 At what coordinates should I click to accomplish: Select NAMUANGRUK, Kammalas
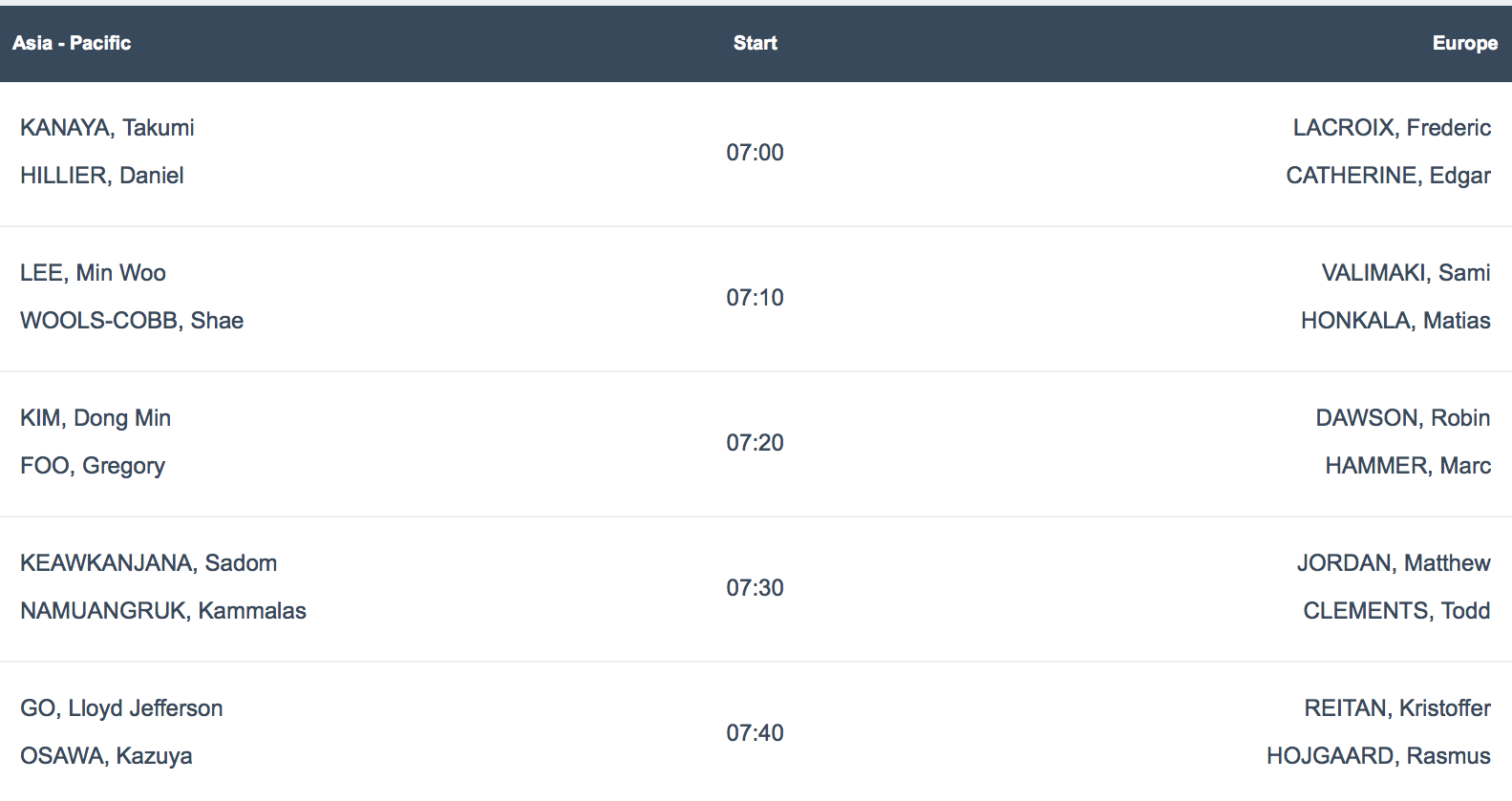point(163,611)
